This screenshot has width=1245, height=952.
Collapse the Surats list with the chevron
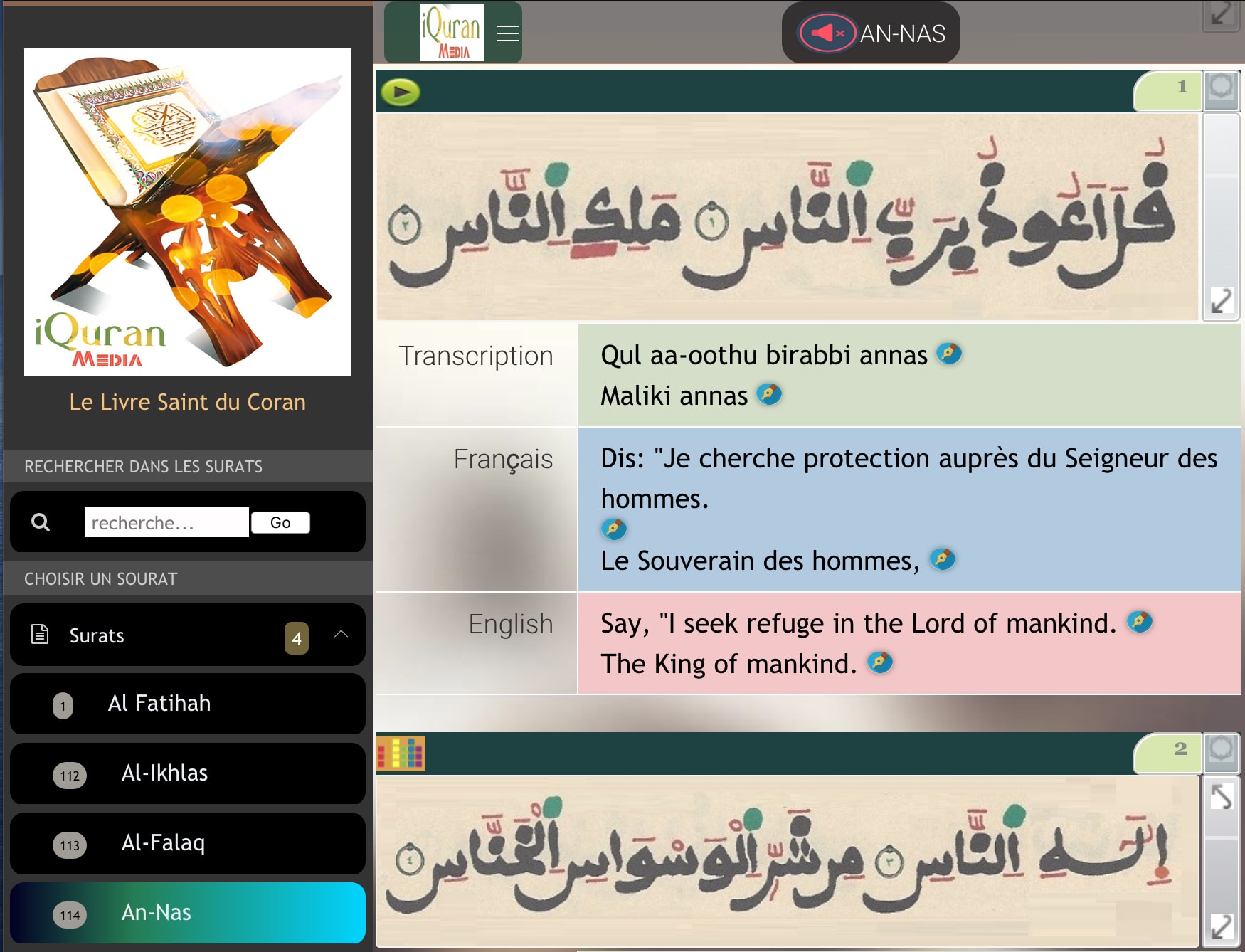[341, 634]
